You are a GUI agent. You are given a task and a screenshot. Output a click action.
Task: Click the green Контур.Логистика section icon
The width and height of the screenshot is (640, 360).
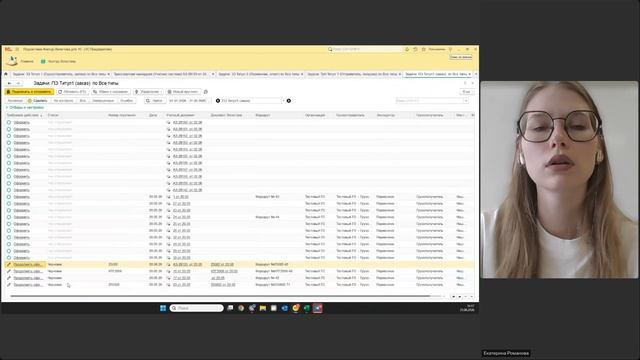43,61
